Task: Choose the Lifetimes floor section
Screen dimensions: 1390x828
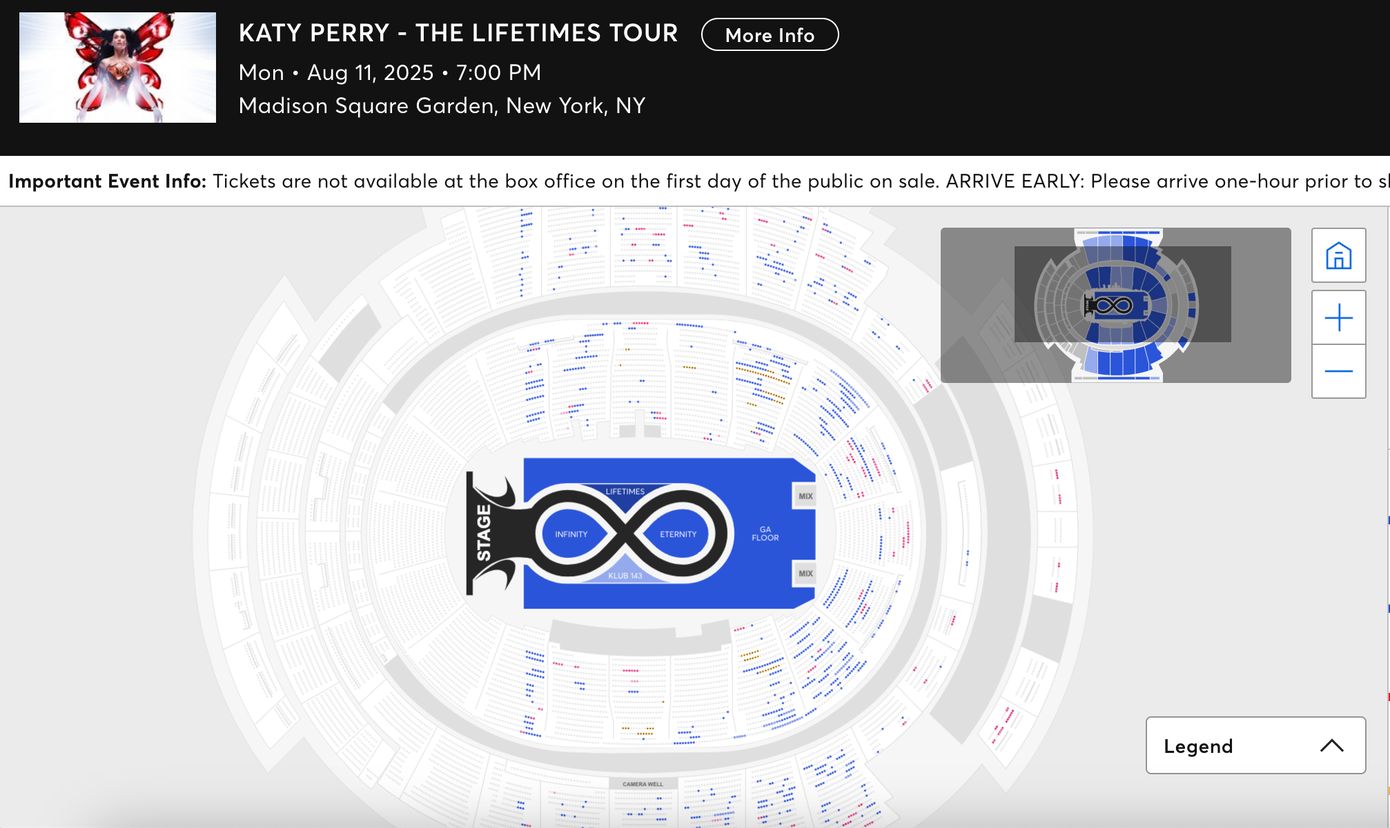Action: point(625,491)
